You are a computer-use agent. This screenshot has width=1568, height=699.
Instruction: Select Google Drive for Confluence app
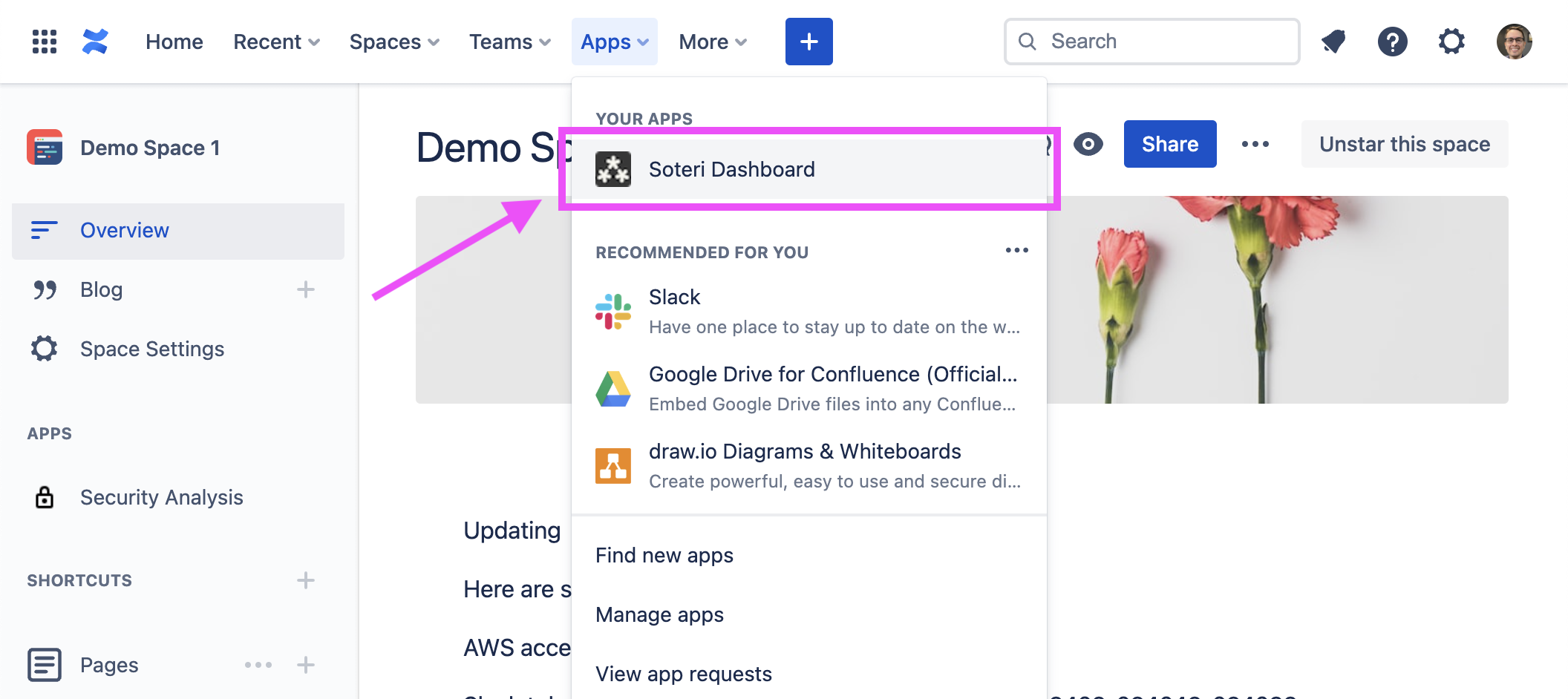(x=809, y=389)
